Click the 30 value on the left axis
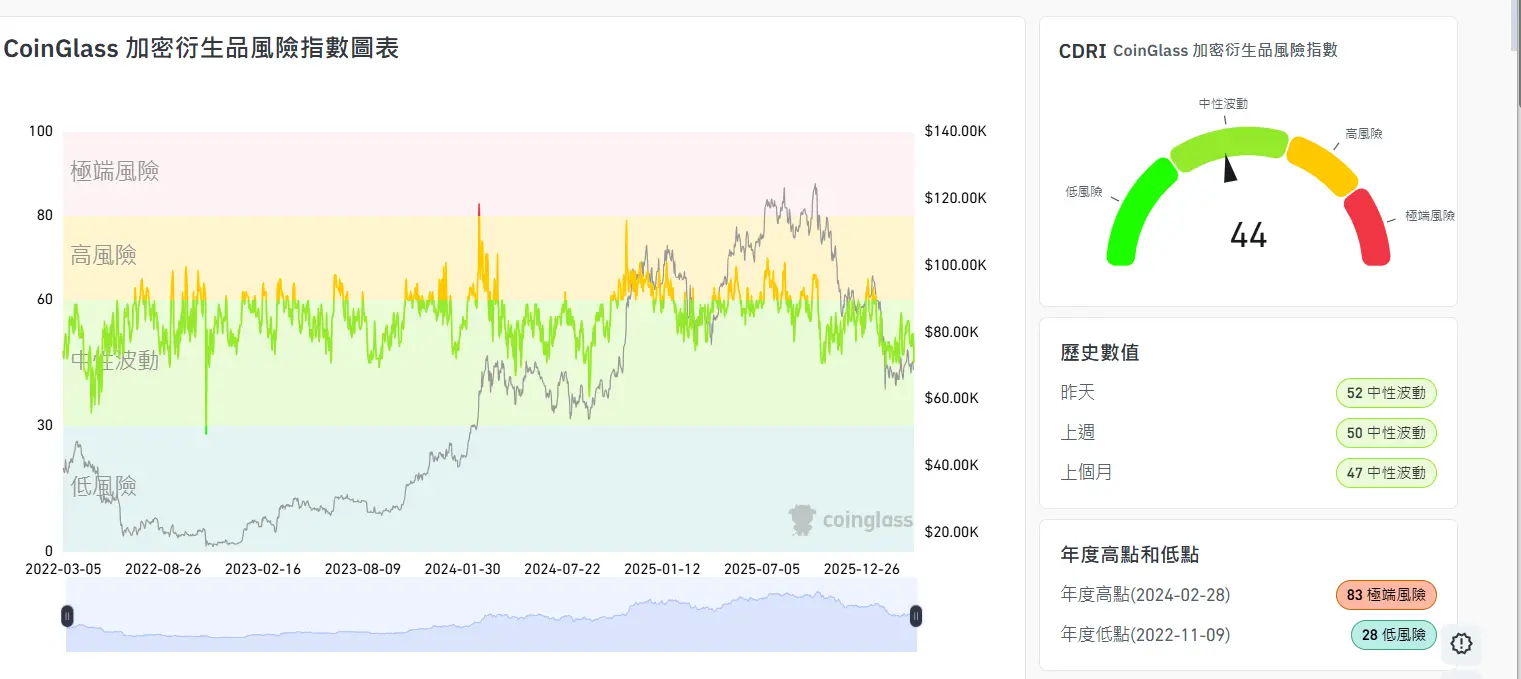The width and height of the screenshot is (1521, 679). (45, 425)
